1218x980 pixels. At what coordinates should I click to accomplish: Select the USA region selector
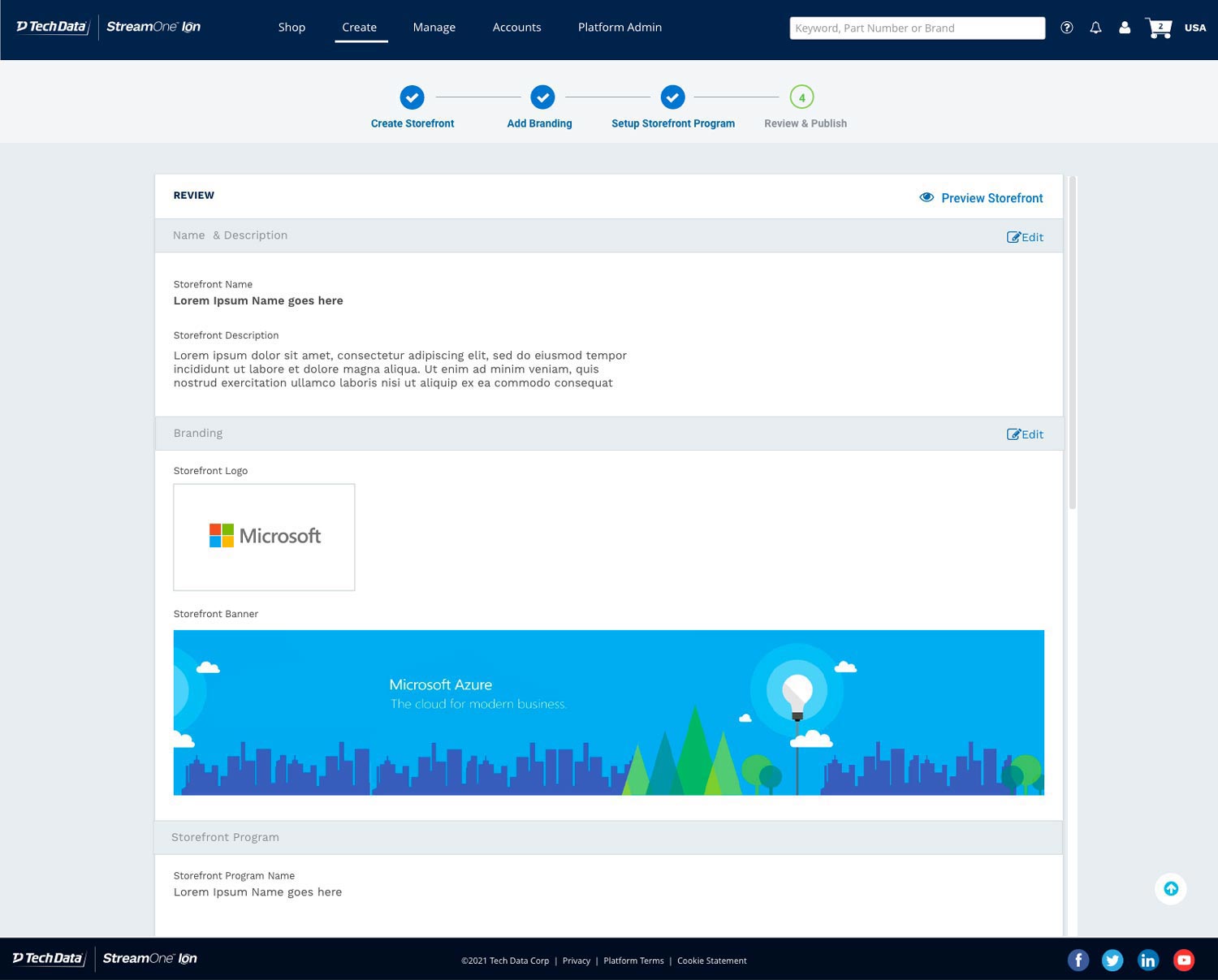pos(1194,28)
